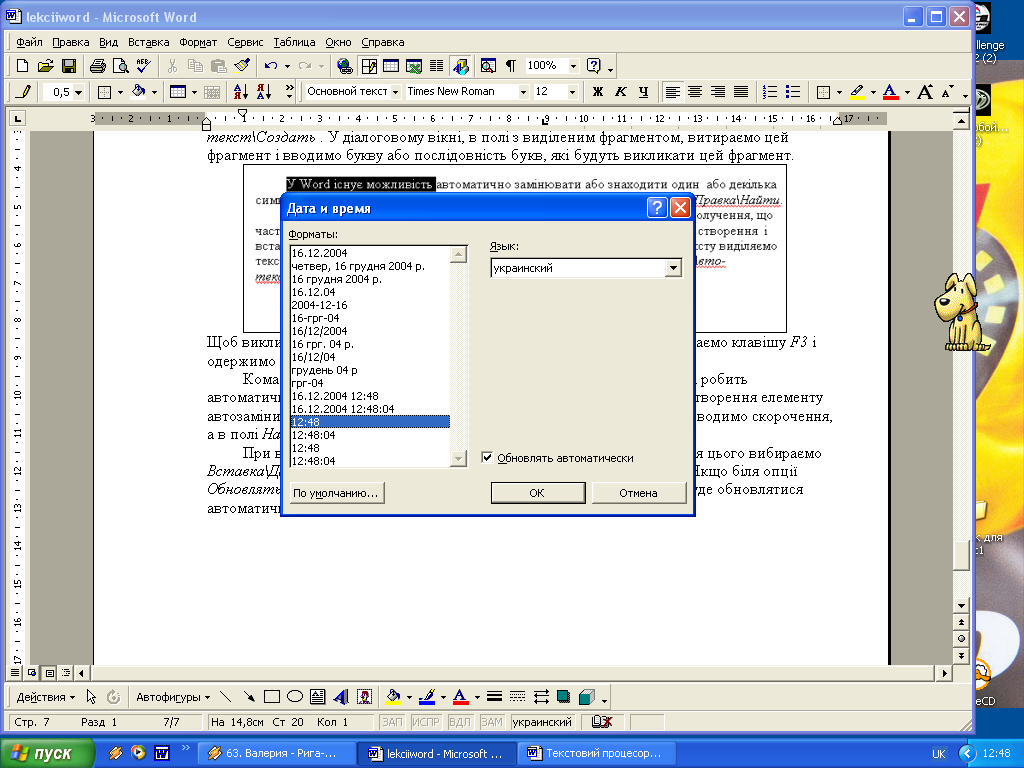The height and width of the screenshot is (768, 1024).
Task: Open the Document Map
Action: pyautogui.click(x=488, y=65)
